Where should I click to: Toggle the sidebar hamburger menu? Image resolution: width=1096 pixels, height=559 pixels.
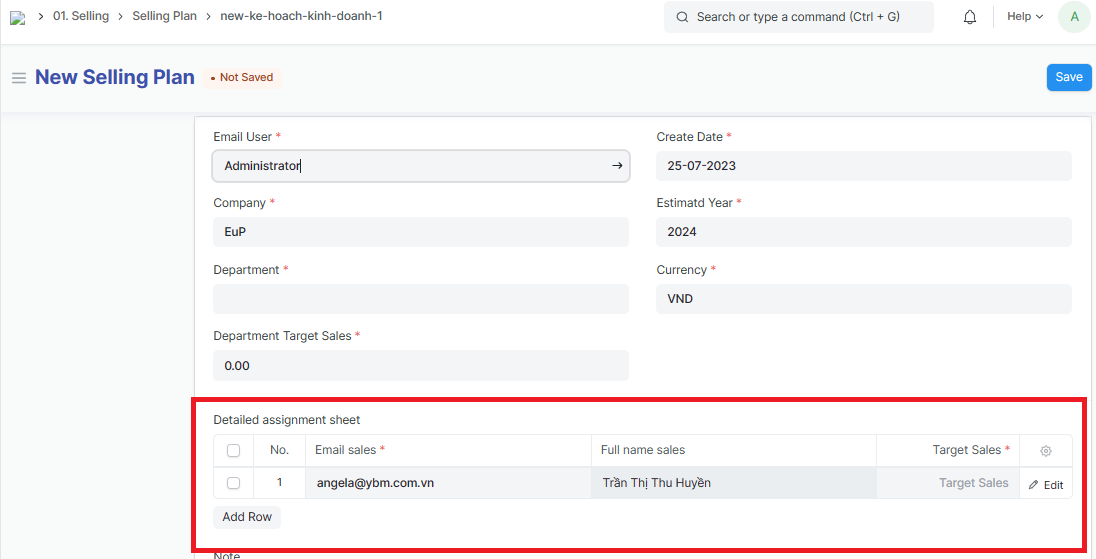click(18, 78)
